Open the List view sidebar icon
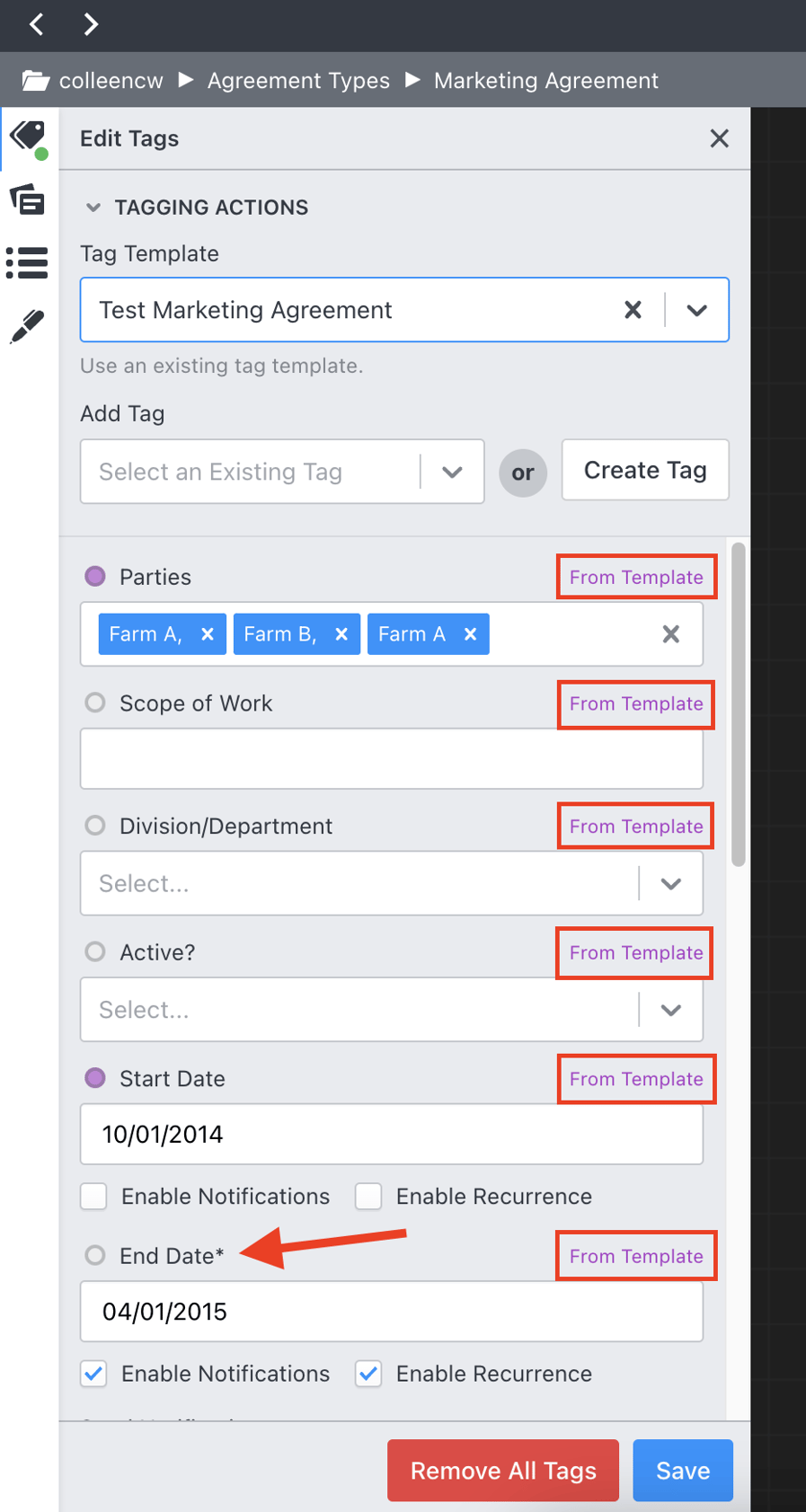 click(x=27, y=262)
